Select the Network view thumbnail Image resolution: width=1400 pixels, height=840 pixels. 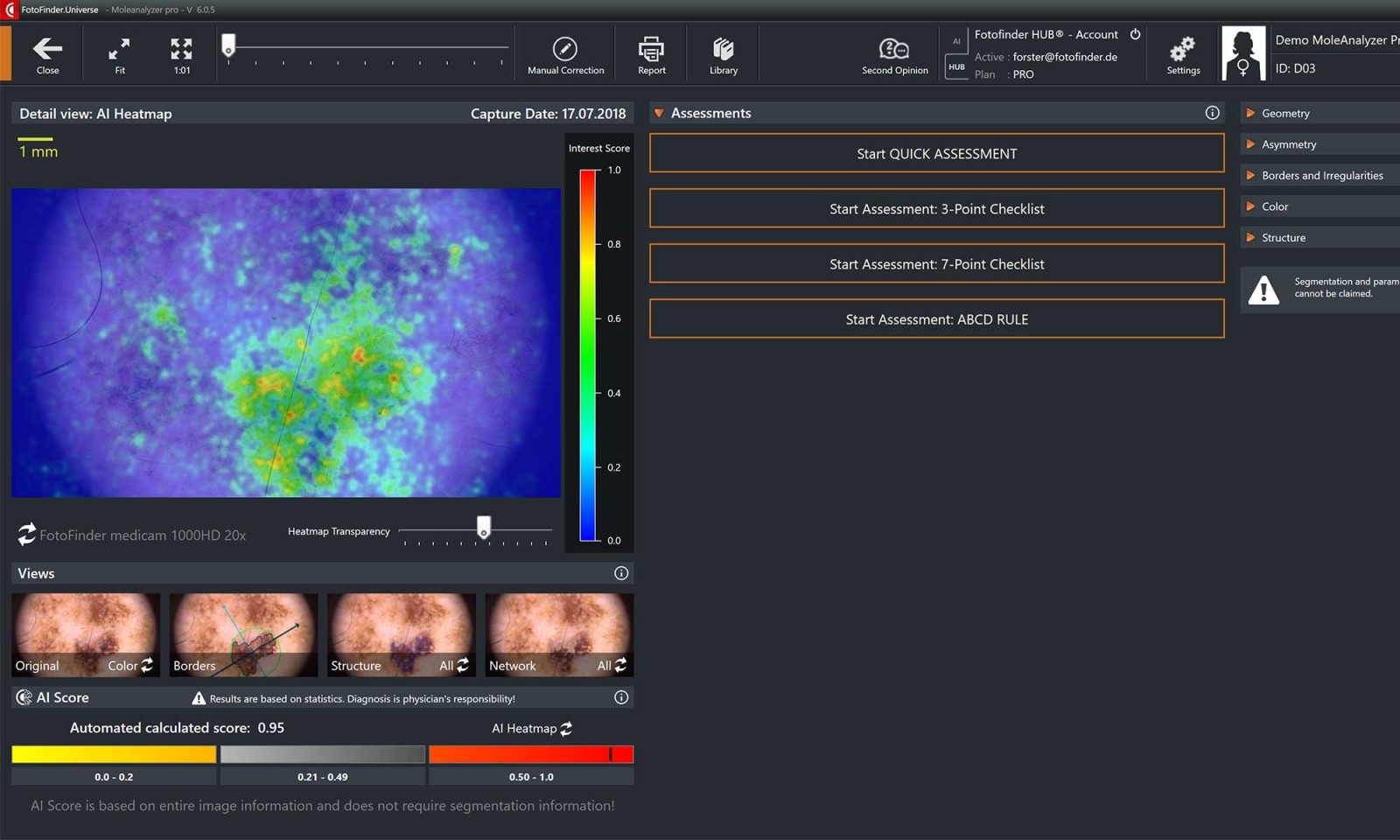(x=559, y=635)
